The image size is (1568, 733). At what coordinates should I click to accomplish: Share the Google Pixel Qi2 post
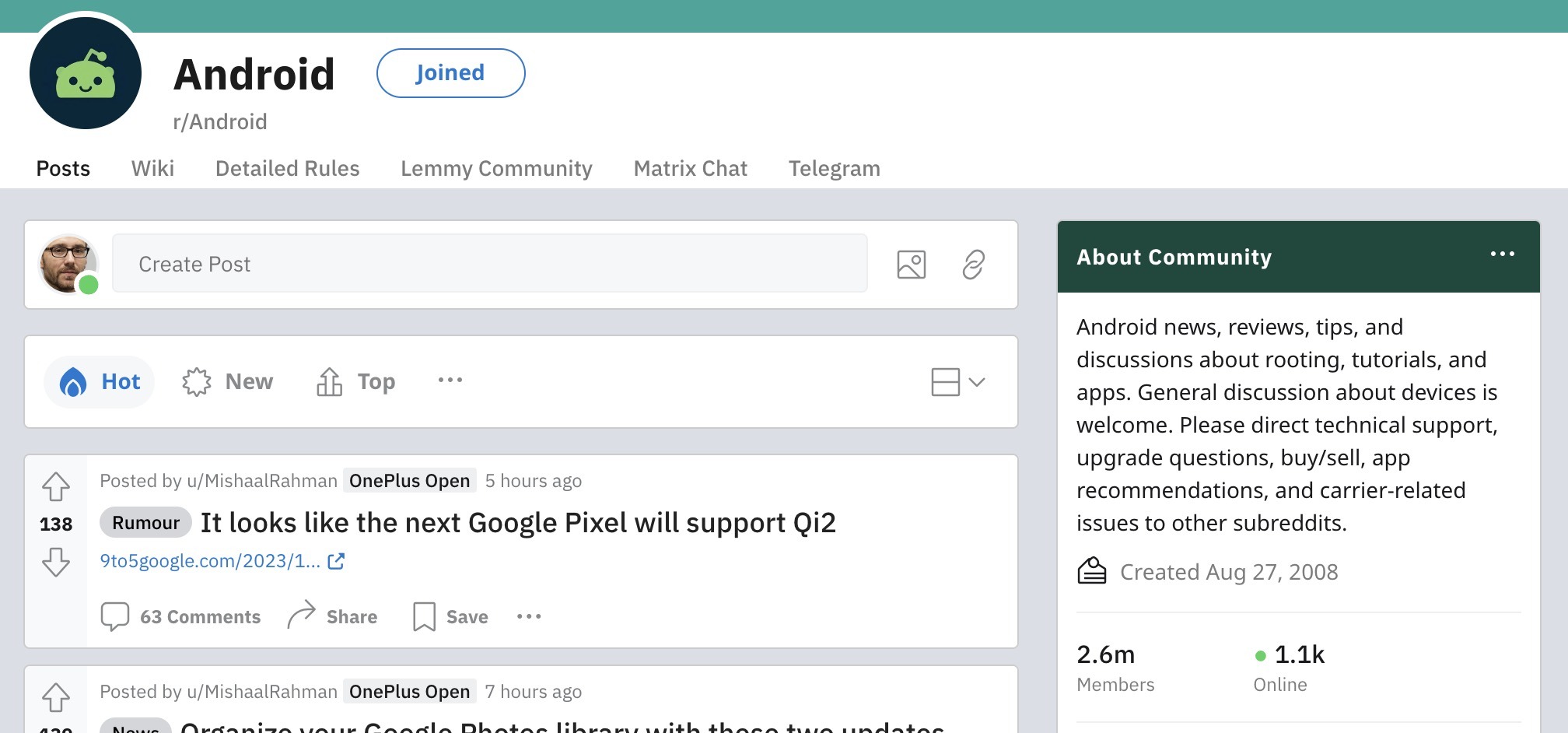pyautogui.click(x=333, y=616)
